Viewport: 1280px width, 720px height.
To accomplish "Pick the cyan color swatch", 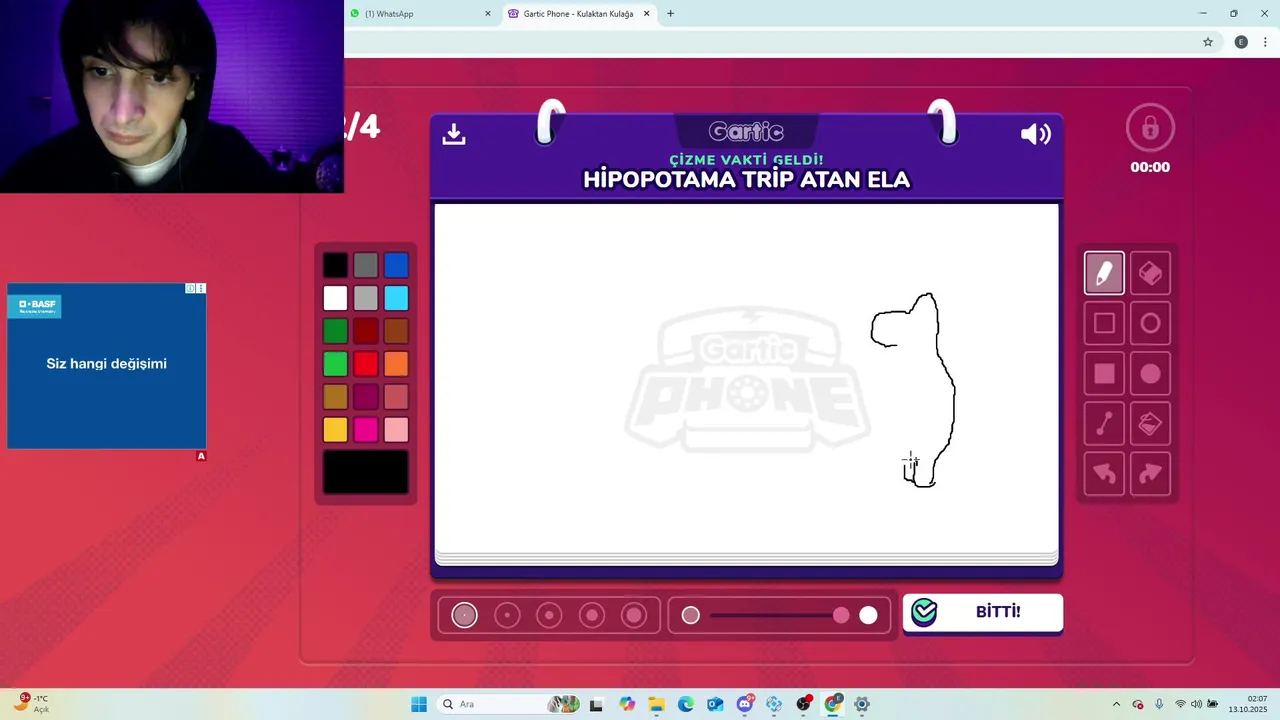I will (396, 298).
